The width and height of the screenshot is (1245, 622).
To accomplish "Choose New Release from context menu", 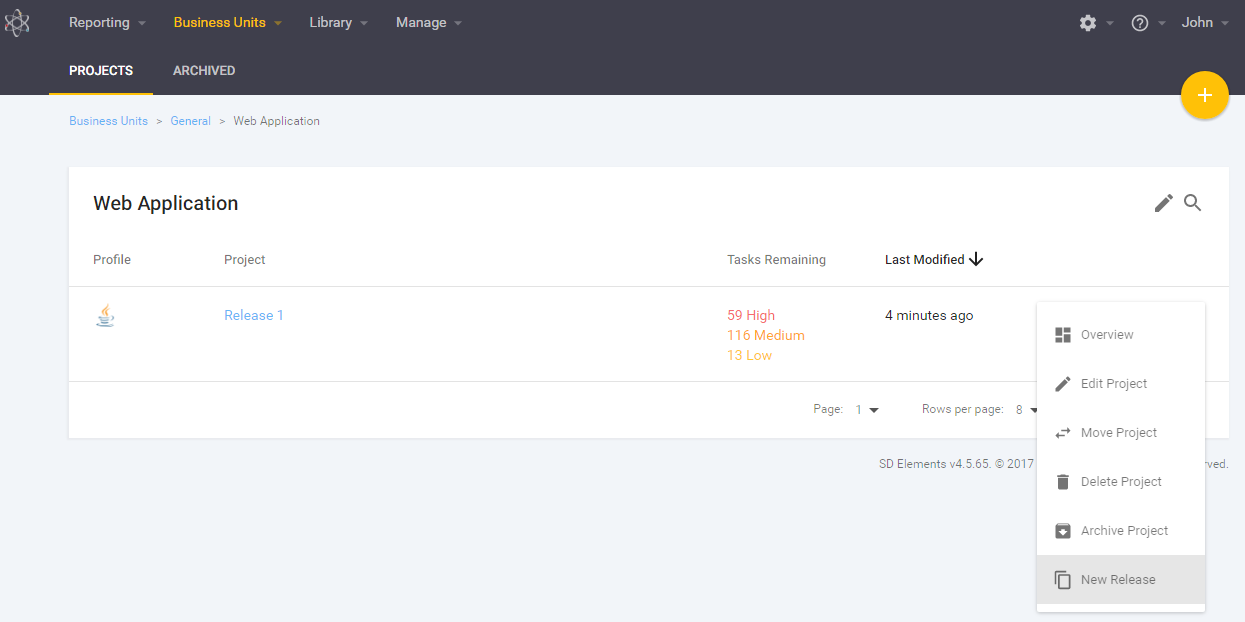I will (x=1118, y=580).
